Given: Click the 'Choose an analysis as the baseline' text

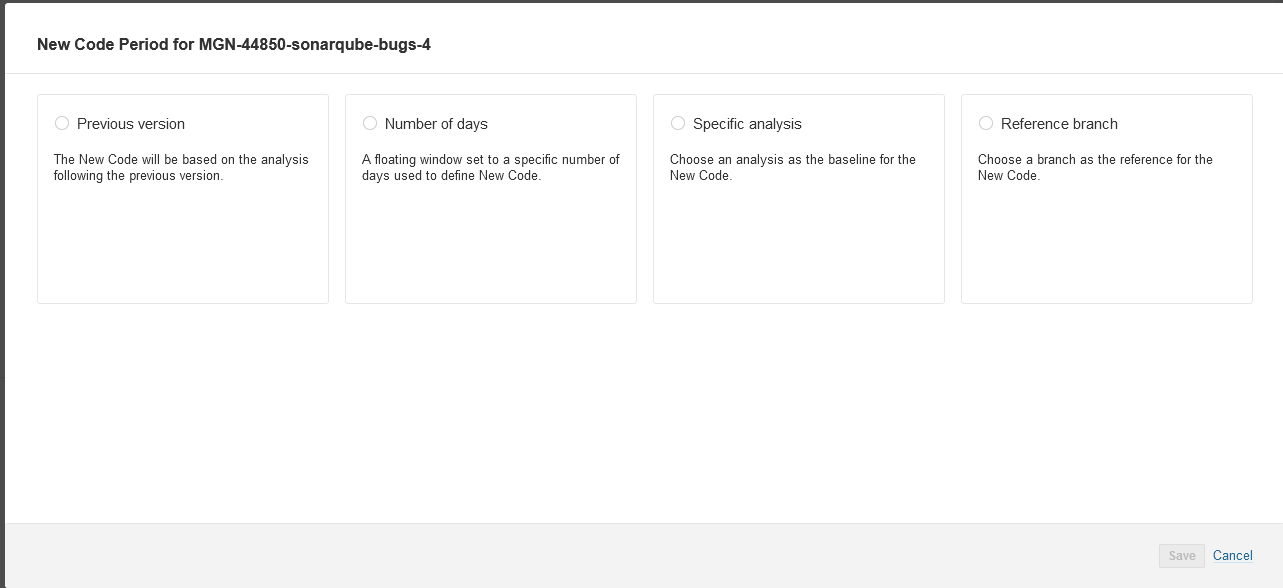Looking at the screenshot, I should click(x=792, y=168).
